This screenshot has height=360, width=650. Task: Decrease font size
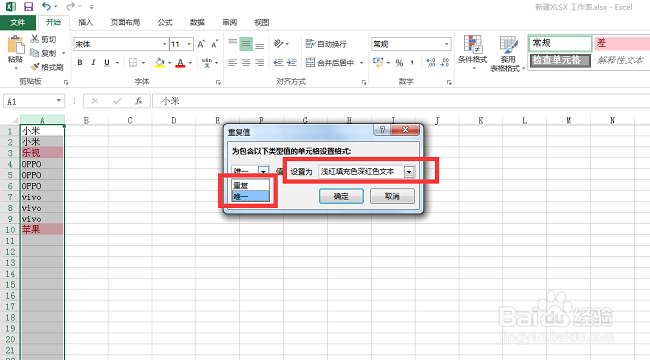point(214,44)
